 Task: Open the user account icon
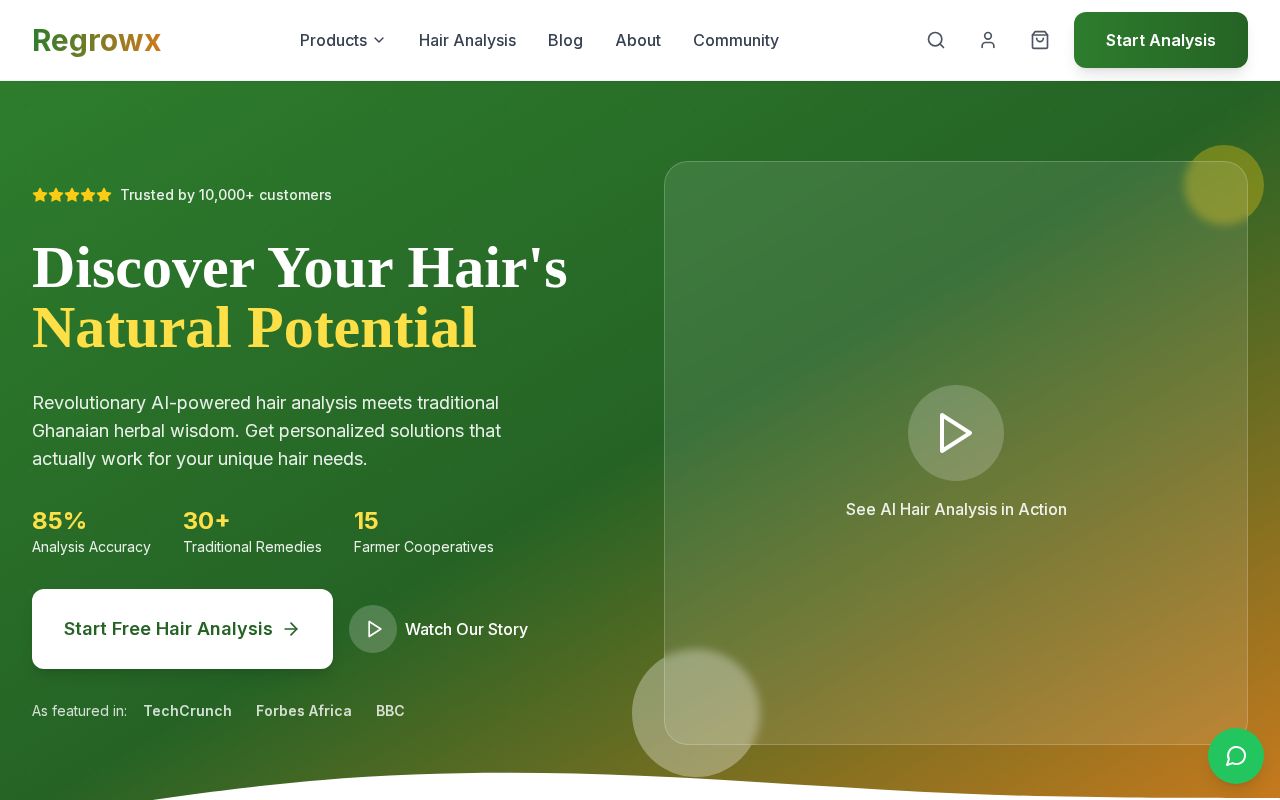pyautogui.click(x=988, y=40)
